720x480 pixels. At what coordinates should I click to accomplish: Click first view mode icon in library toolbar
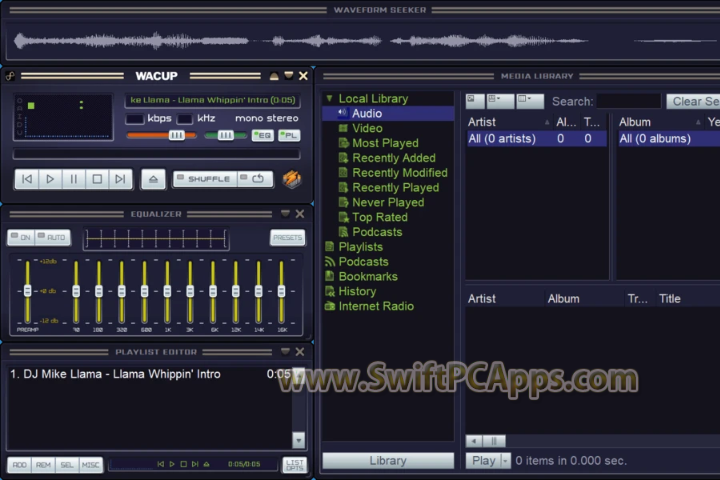click(x=475, y=101)
